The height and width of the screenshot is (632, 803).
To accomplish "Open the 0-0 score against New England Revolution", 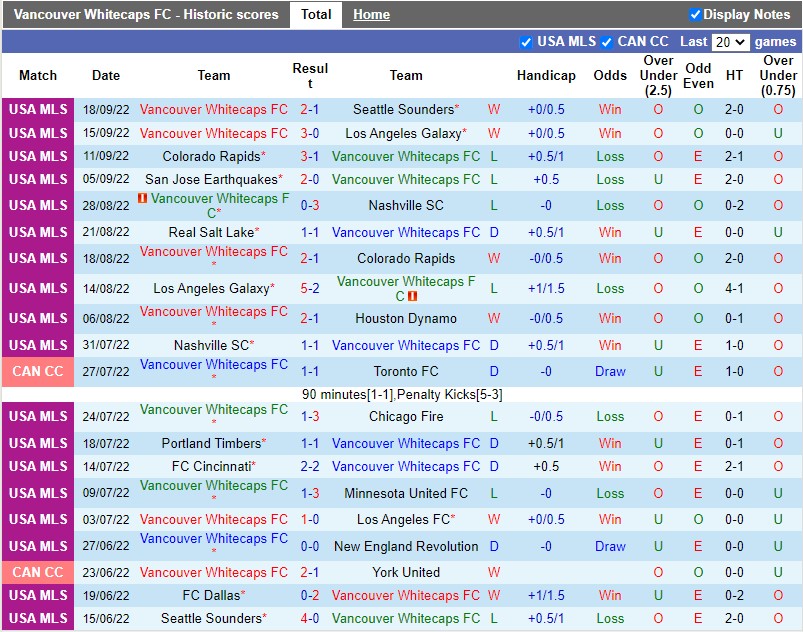I will tap(310, 546).
